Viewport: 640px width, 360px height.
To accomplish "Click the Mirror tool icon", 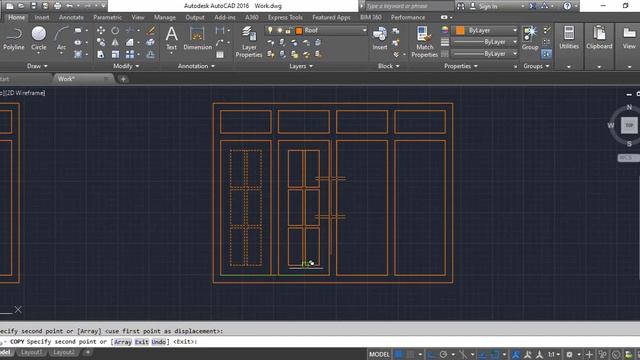I will coord(115,42).
